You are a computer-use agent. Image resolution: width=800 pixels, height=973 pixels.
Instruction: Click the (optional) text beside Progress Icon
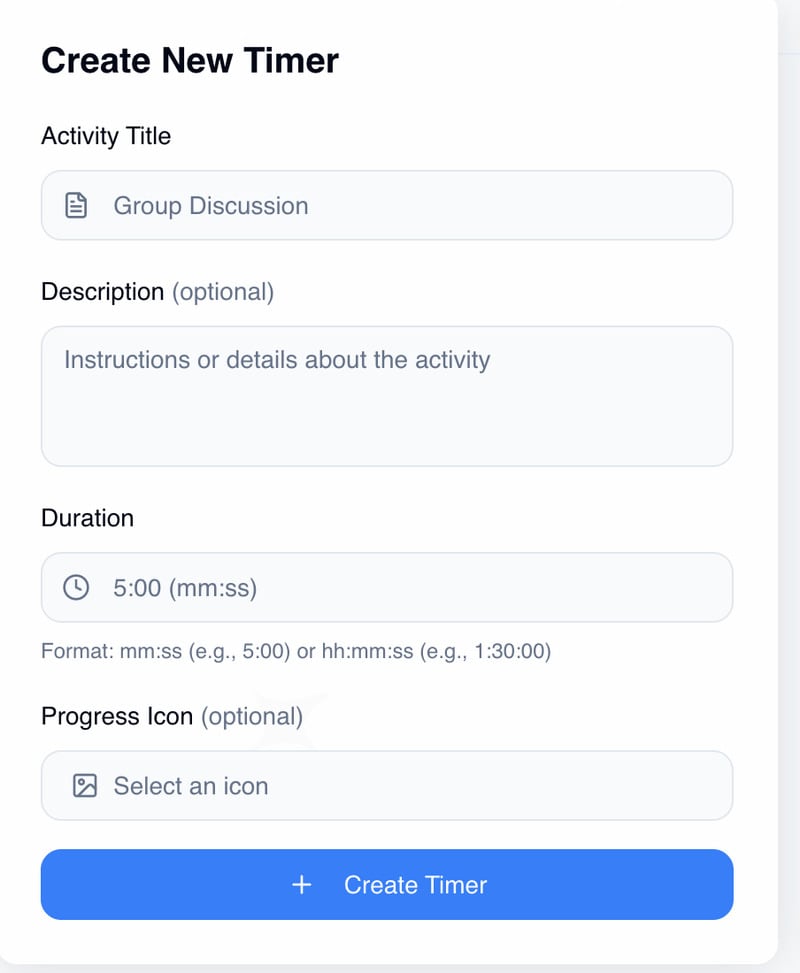pyautogui.click(x=252, y=717)
